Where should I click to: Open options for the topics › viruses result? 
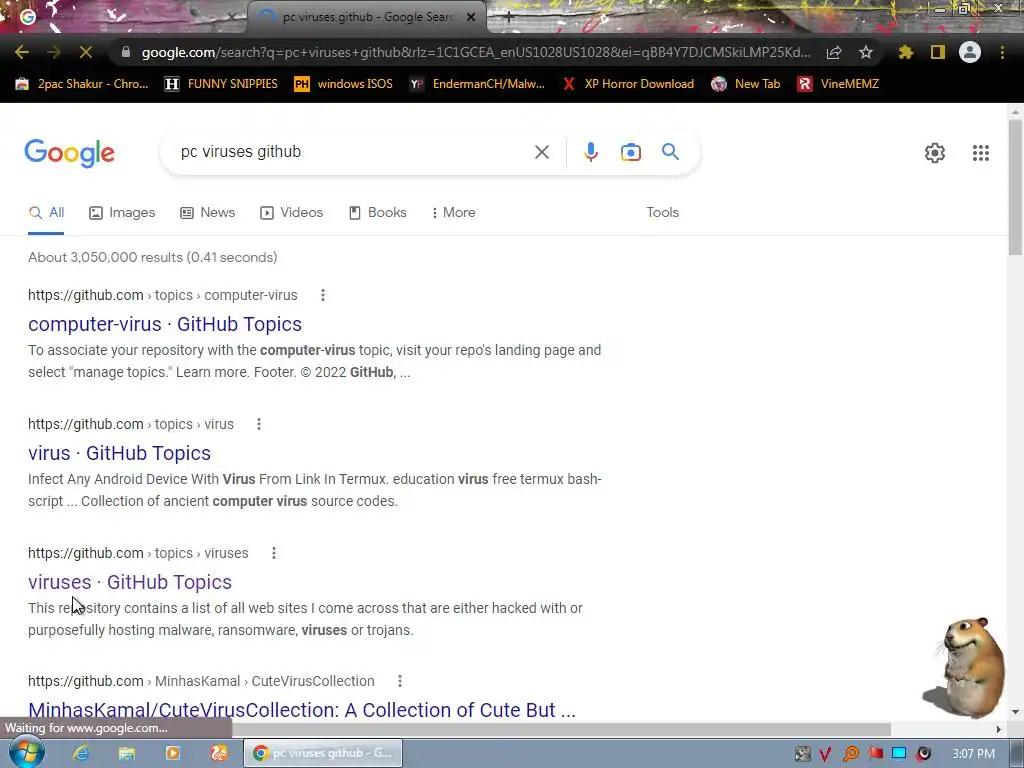pos(274,553)
